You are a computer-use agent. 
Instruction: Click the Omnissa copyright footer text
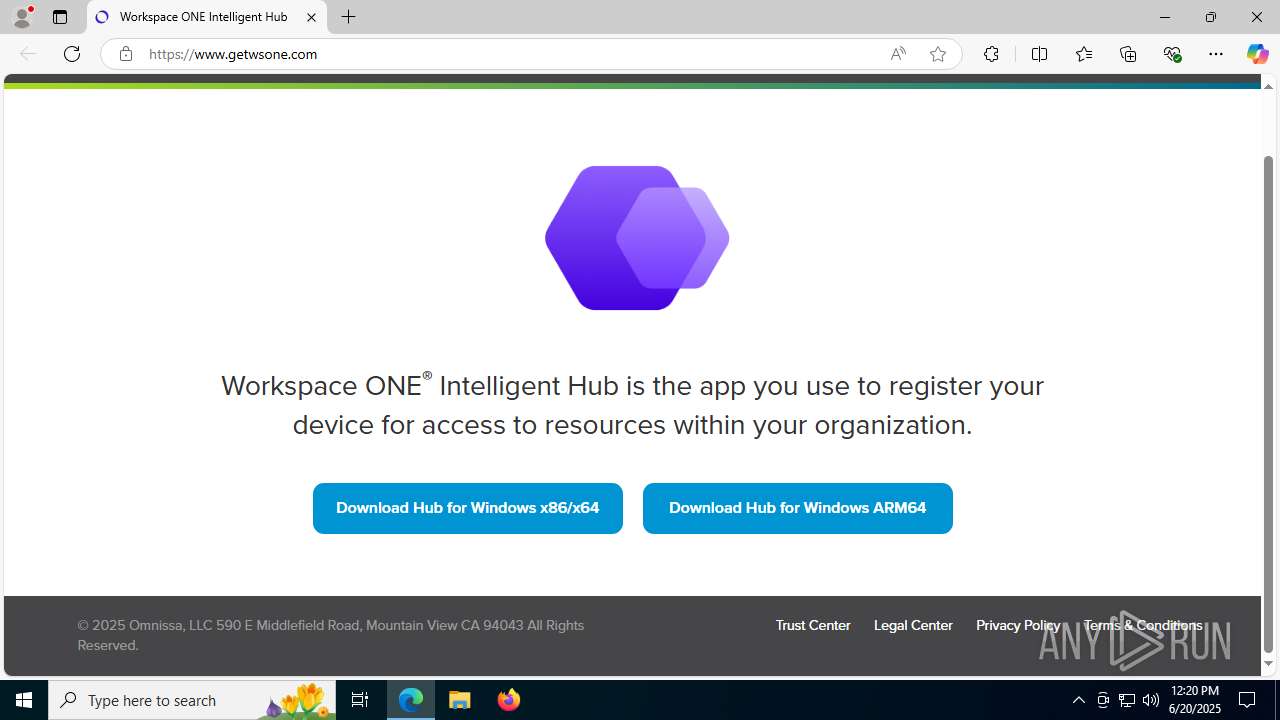point(331,635)
